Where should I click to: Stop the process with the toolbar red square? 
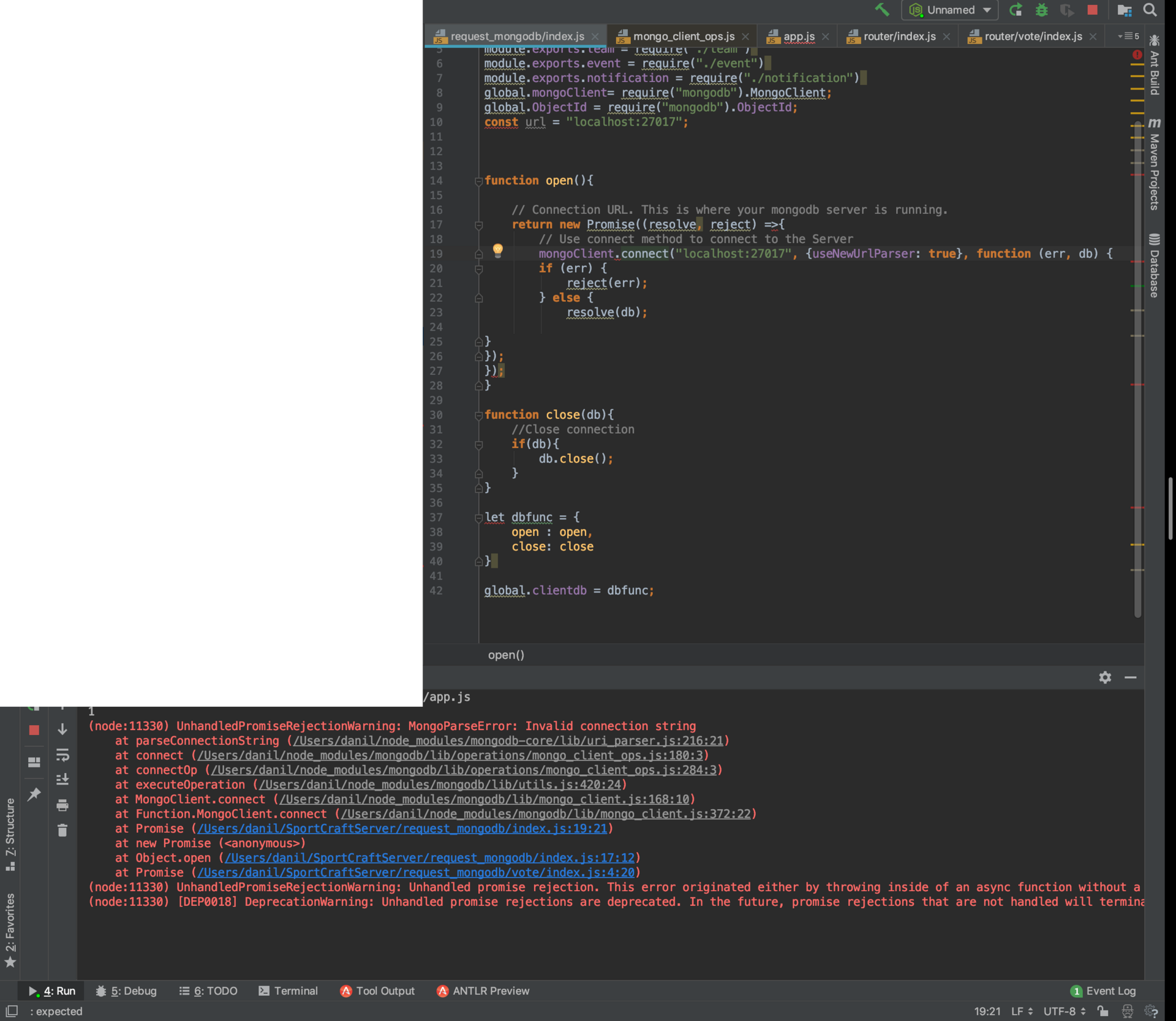tap(1092, 10)
